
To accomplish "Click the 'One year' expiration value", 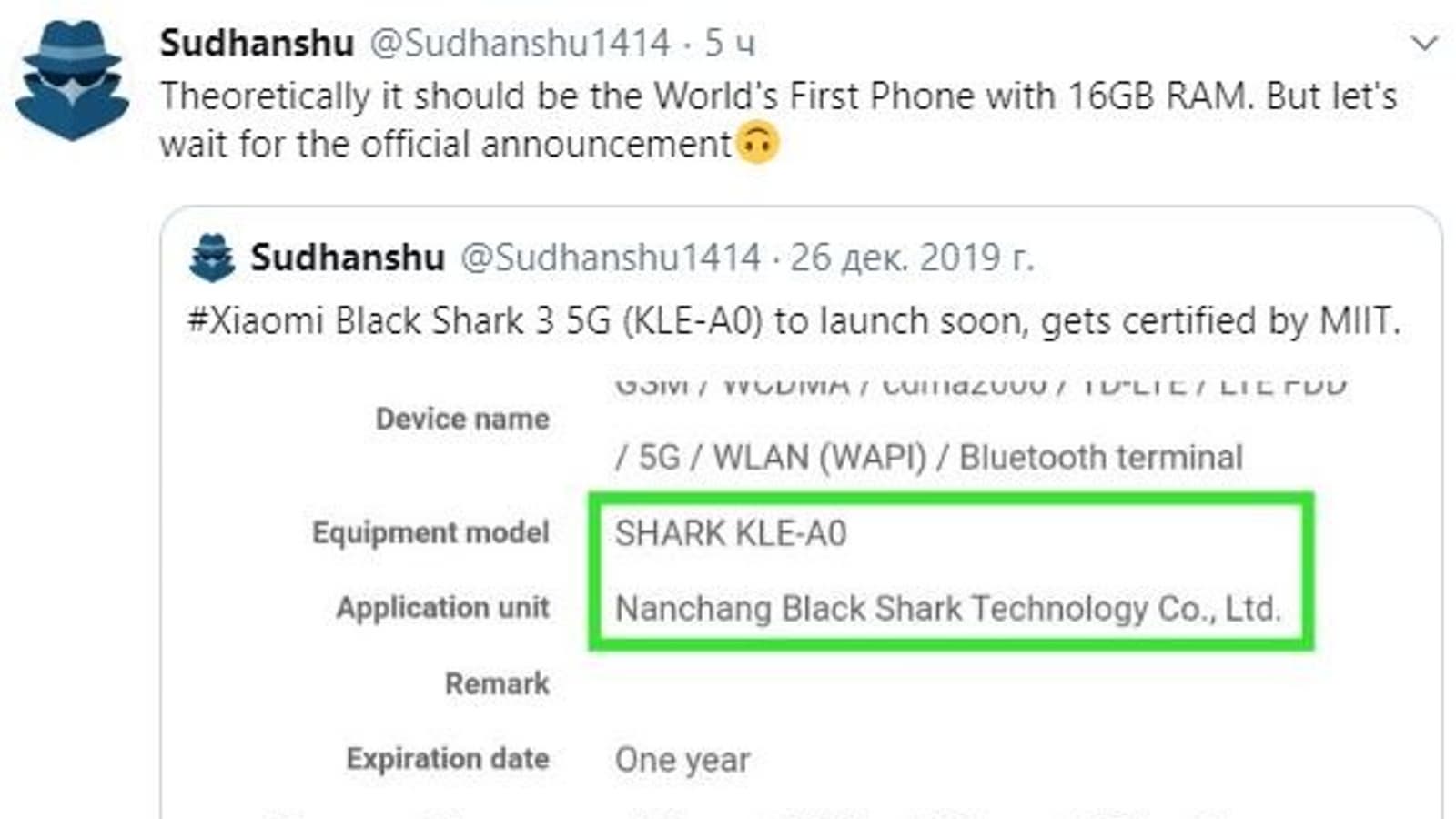I will (x=682, y=760).
